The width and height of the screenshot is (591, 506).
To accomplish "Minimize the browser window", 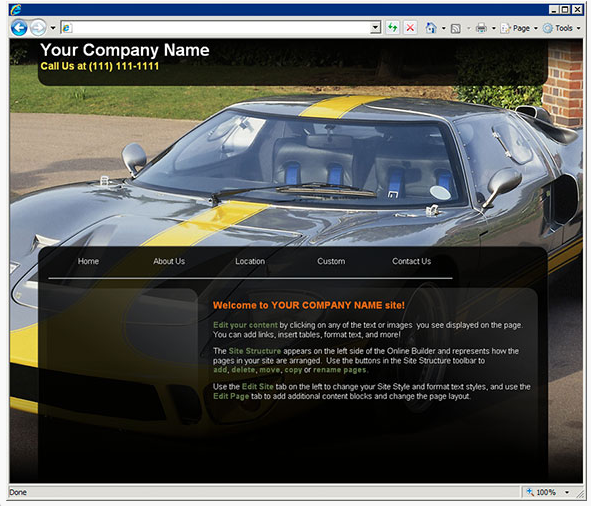I will tap(553, 9).
